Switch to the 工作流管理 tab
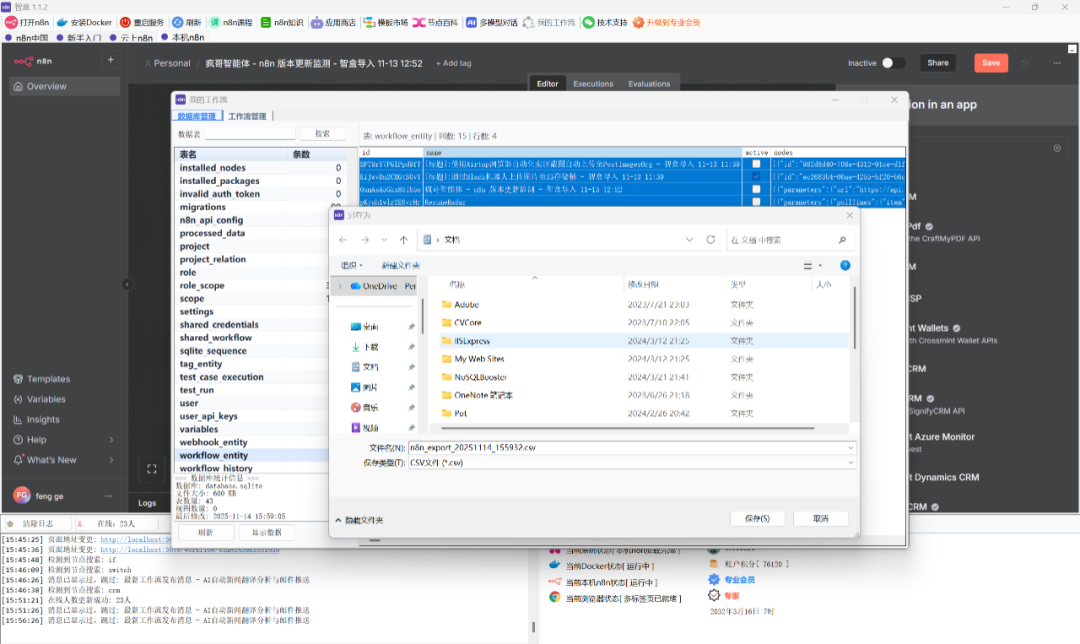The image size is (1080, 644). point(247,116)
